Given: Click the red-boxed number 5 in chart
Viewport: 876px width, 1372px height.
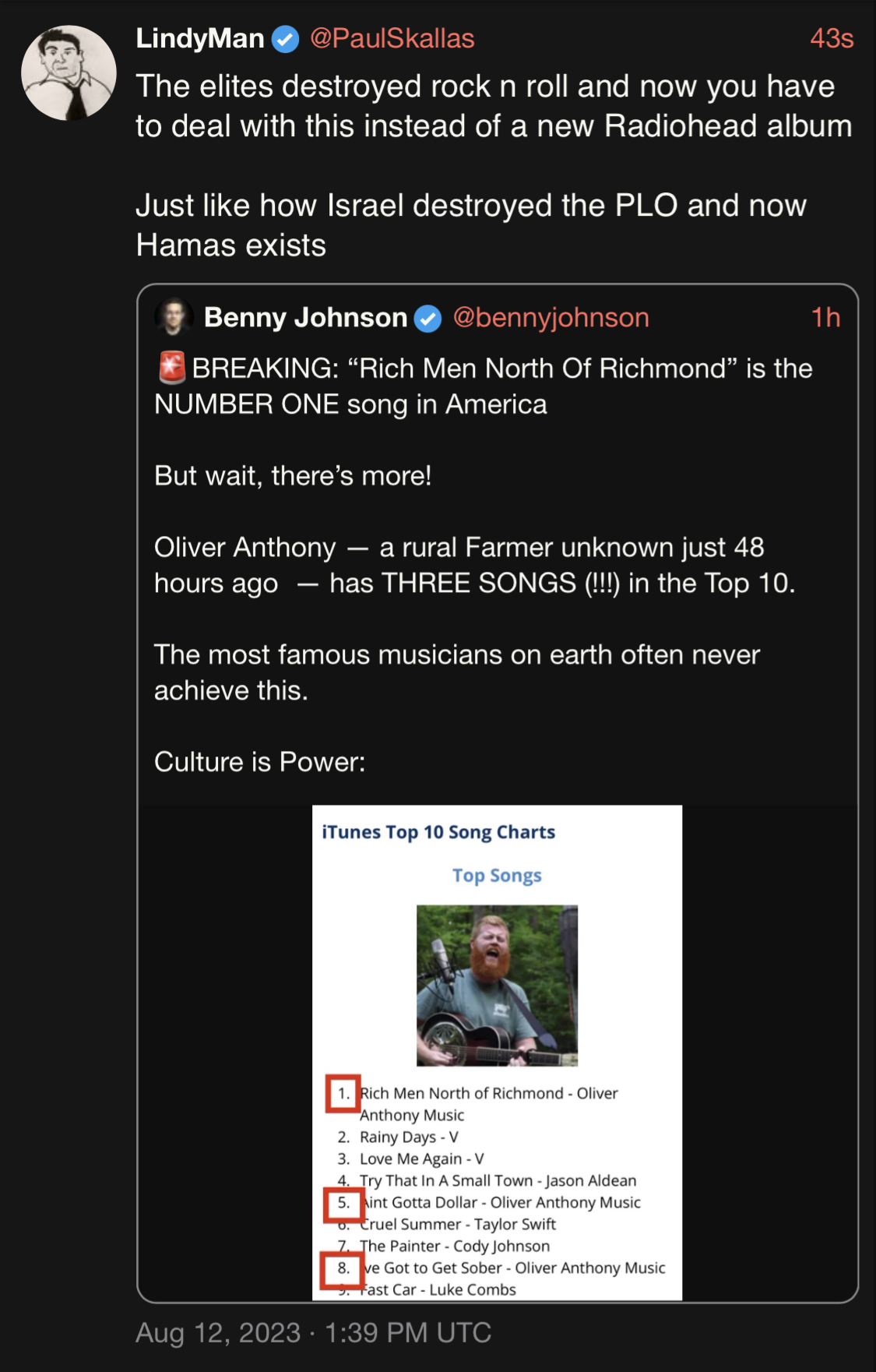Looking at the screenshot, I should pos(343,1203).
